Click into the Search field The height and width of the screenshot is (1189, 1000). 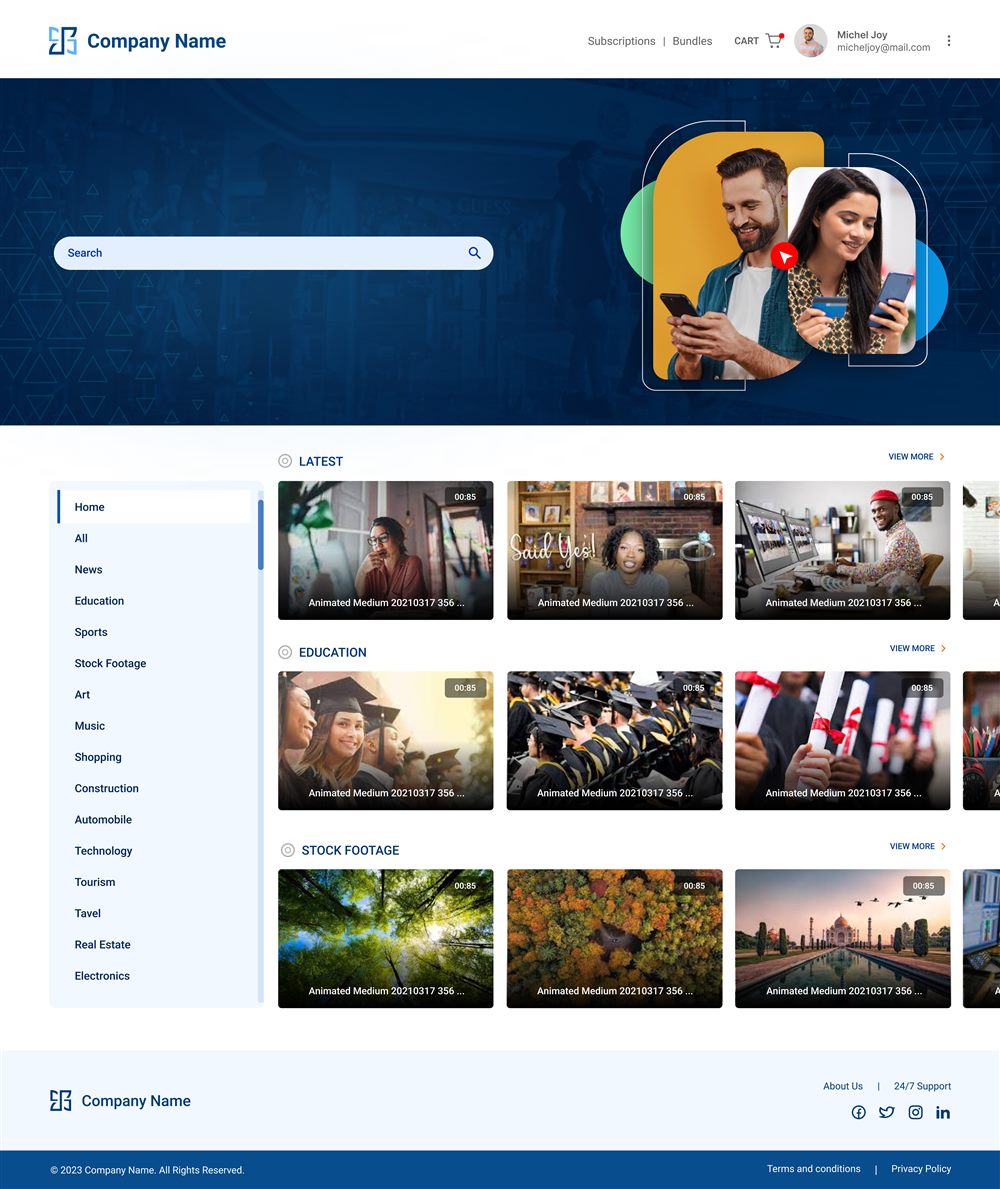274,253
